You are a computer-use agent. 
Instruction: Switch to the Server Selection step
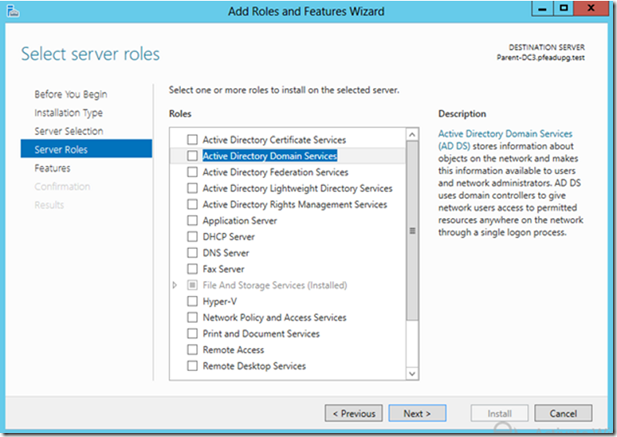(69, 131)
